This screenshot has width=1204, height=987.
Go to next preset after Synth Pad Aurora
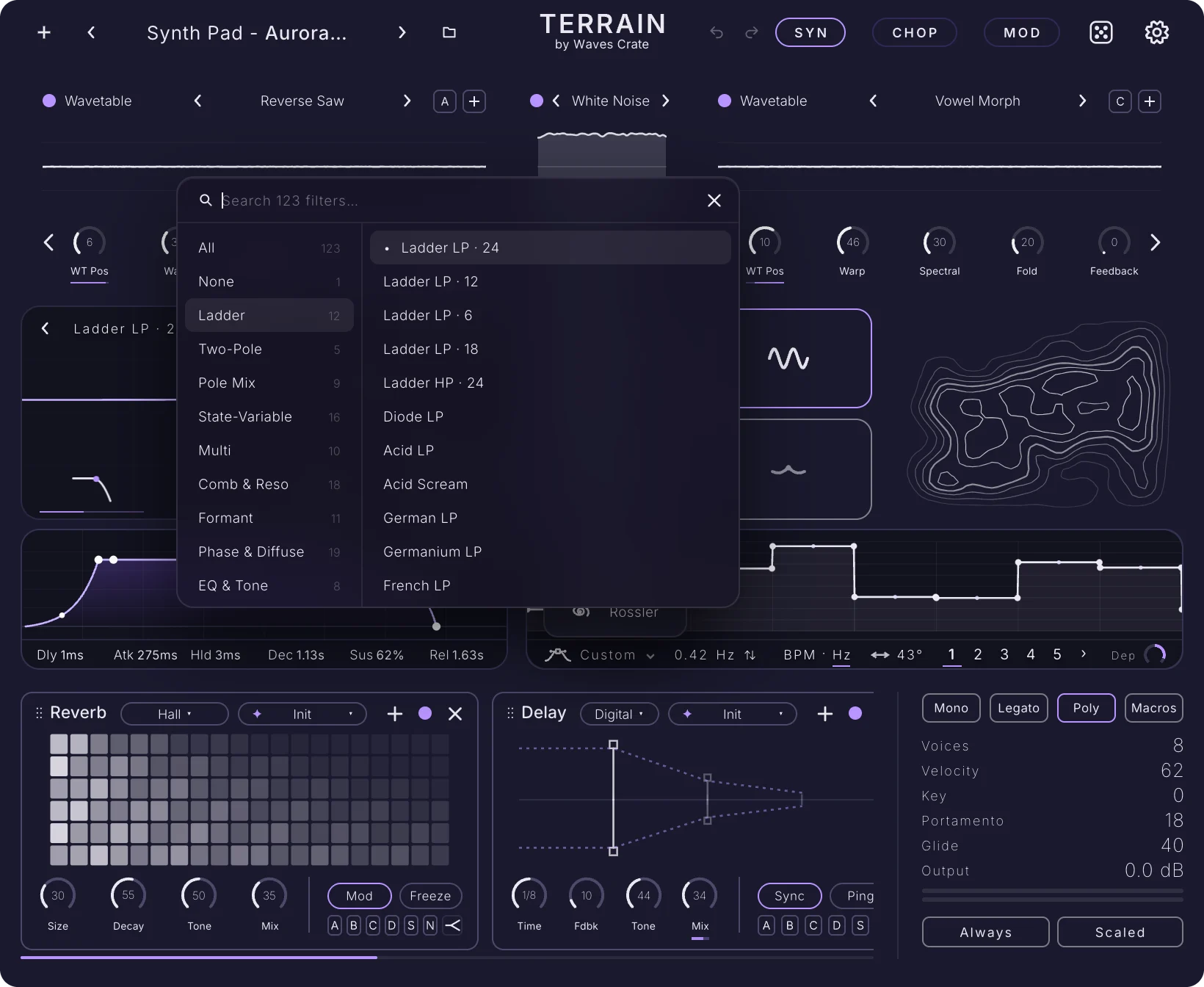tap(402, 32)
